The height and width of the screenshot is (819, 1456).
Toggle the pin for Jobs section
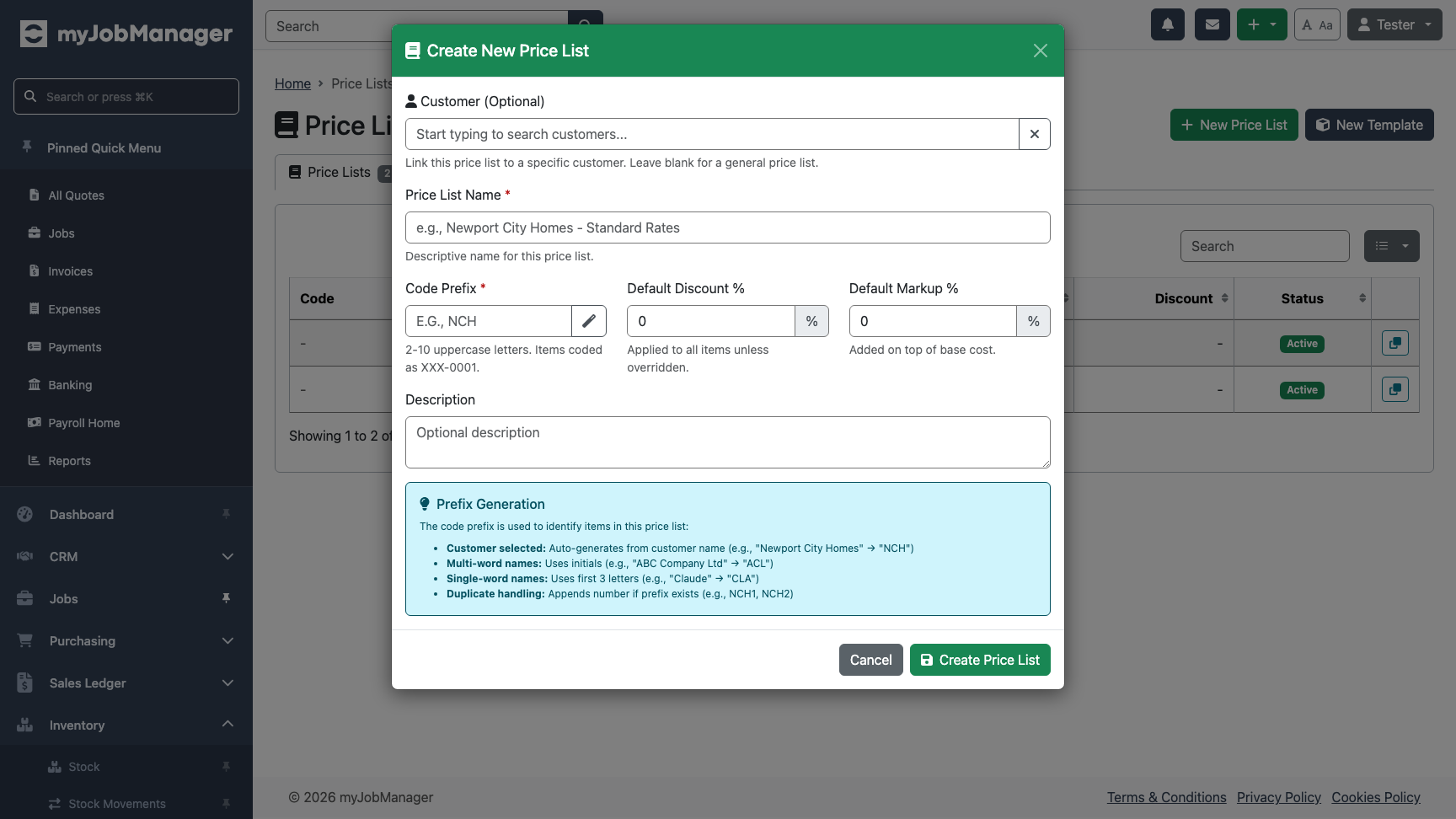(226, 598)
